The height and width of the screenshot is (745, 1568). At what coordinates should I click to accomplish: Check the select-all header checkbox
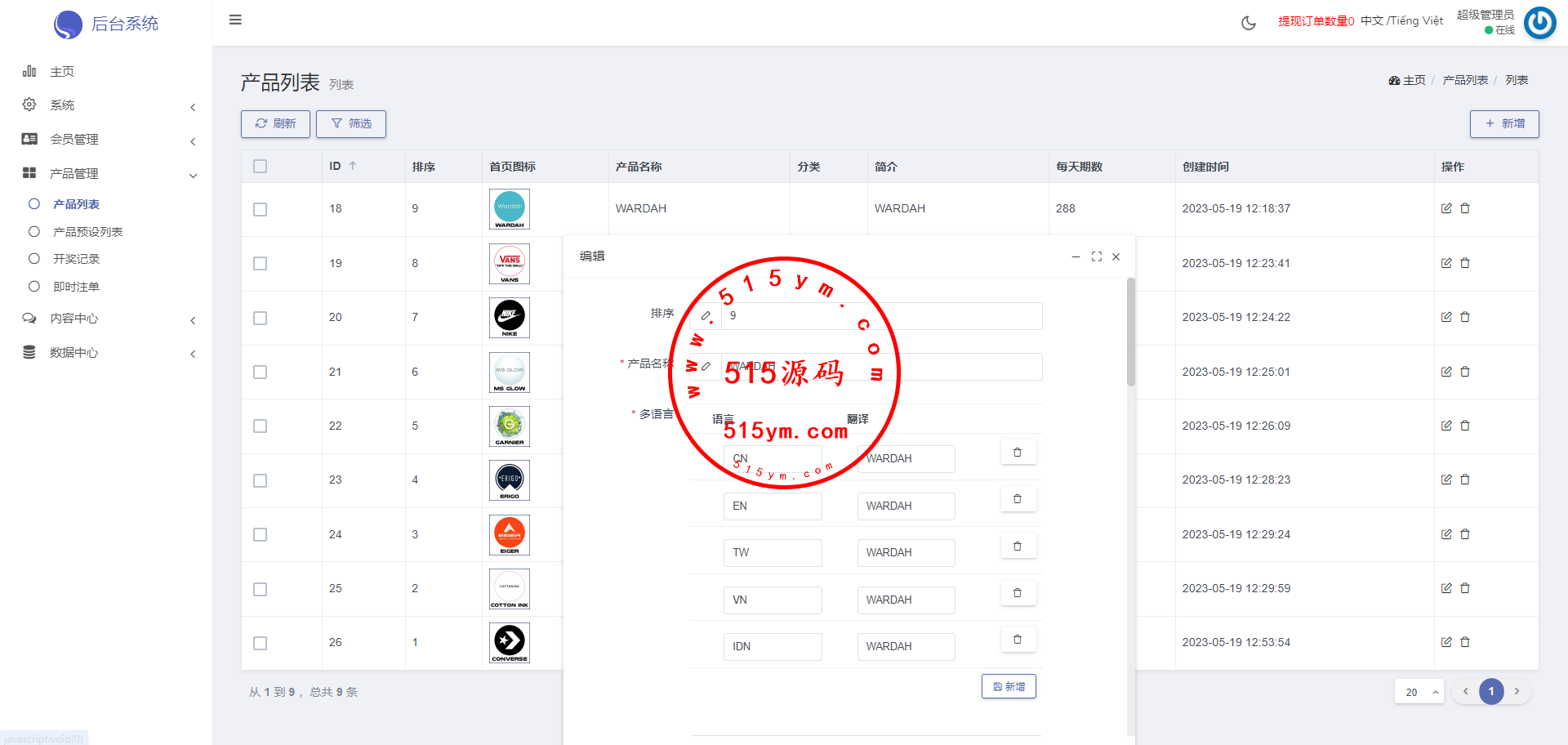(261, 167)
